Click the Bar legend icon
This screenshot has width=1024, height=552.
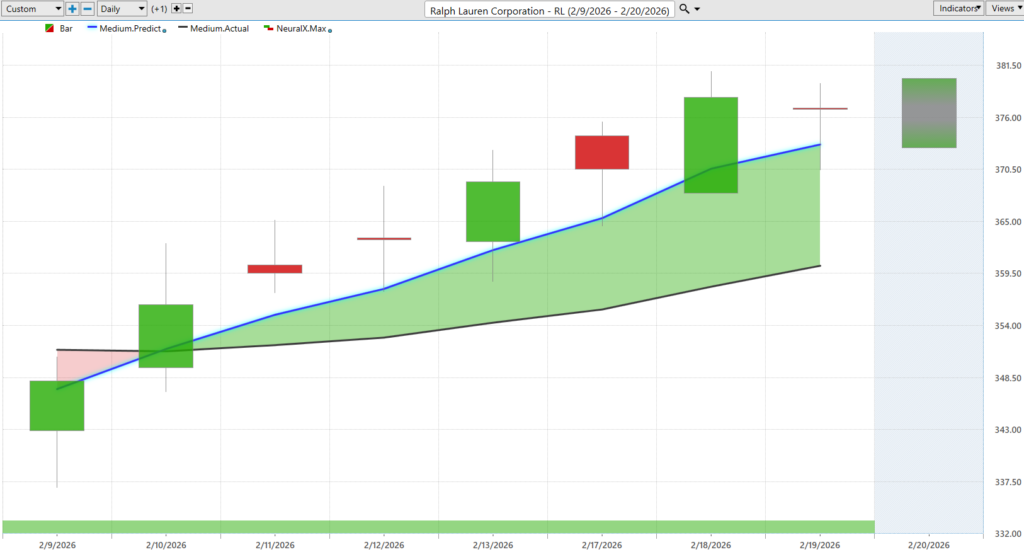coord(50,29)
